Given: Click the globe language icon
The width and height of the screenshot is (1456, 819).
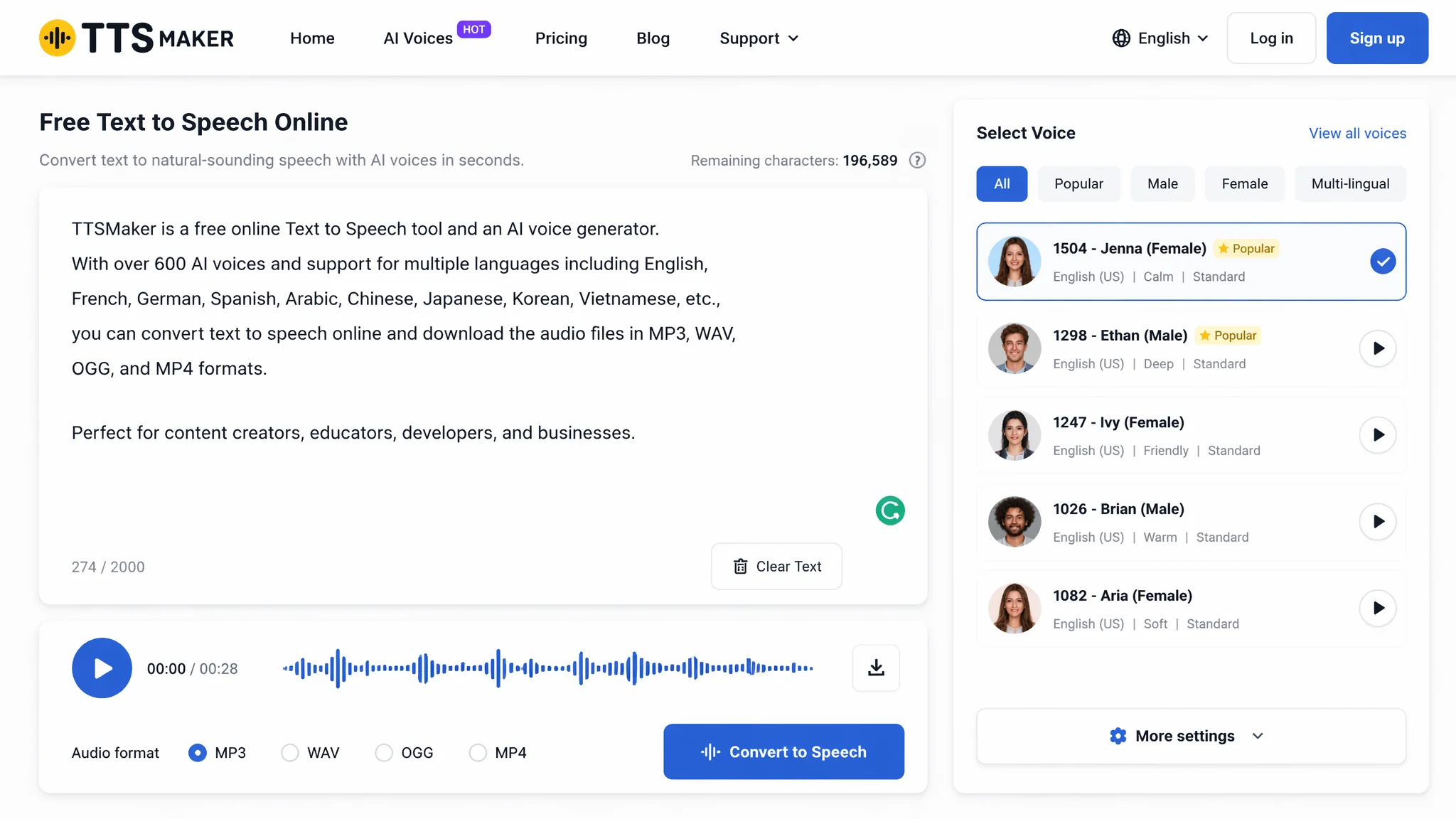Looking at the screenshot, I should click(1121, 38).
